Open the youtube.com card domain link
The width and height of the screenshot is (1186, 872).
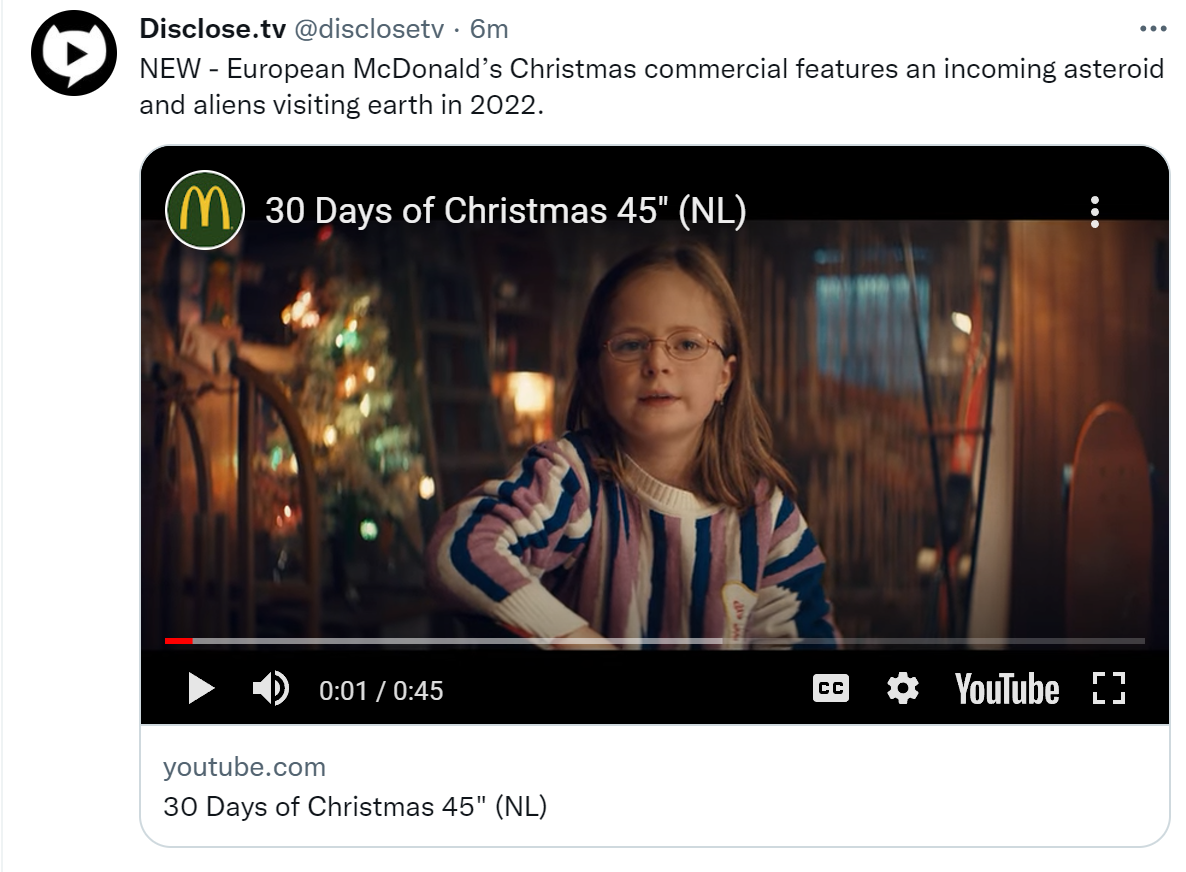pyautogui.click(x=244, y=767)
